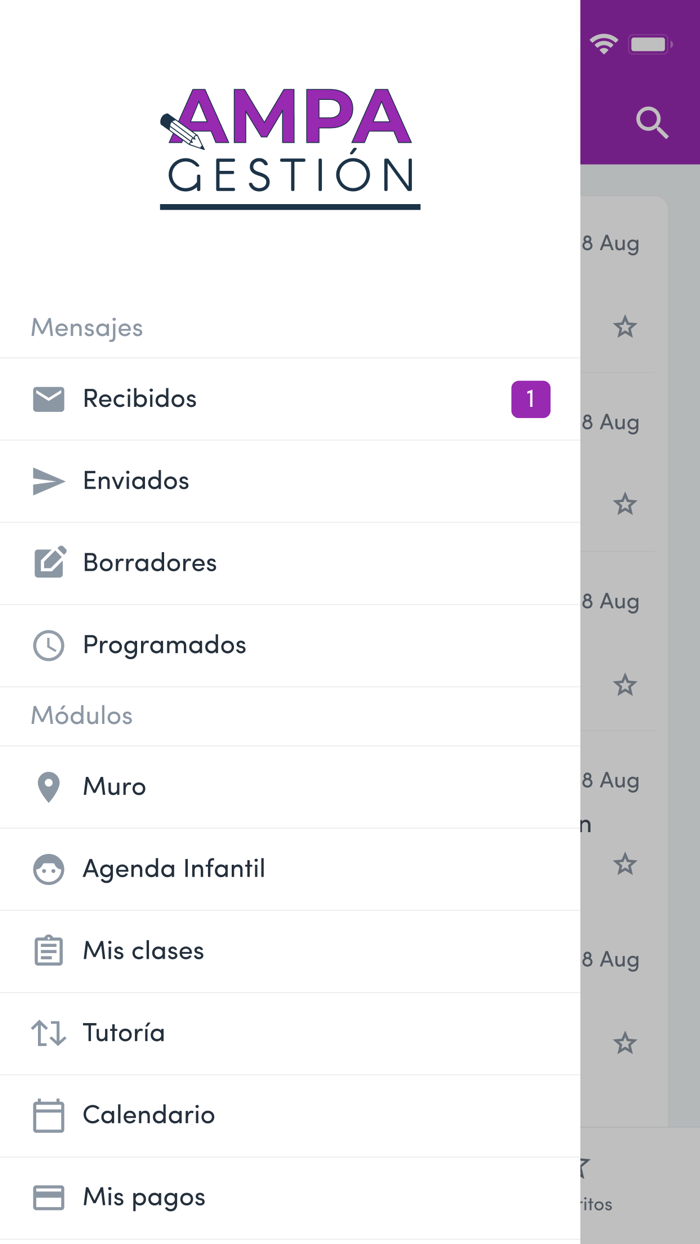Open the search magnifier
700x1244 pixels.
pos(652,122)
